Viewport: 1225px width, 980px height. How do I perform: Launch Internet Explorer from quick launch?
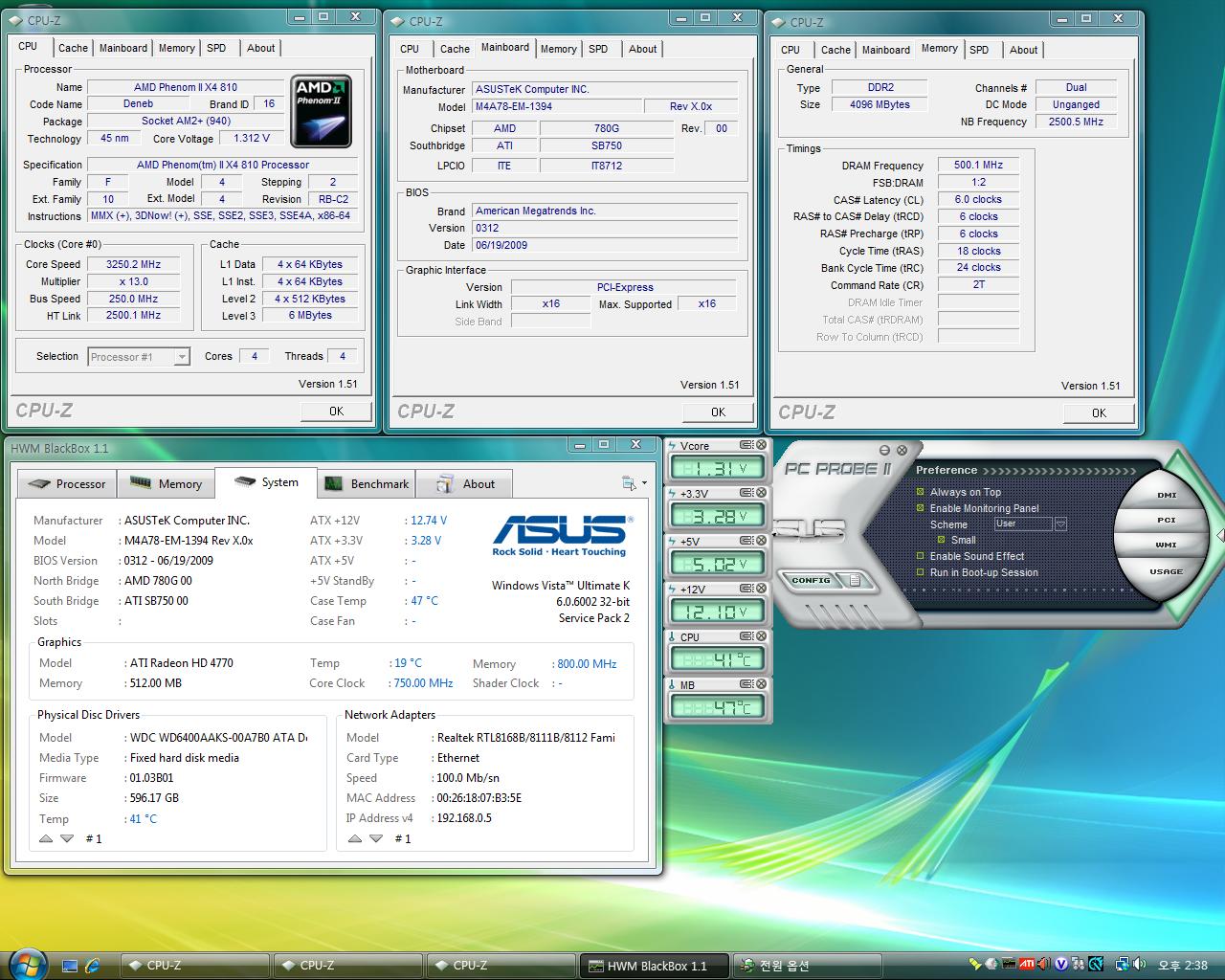click(93, 965)
